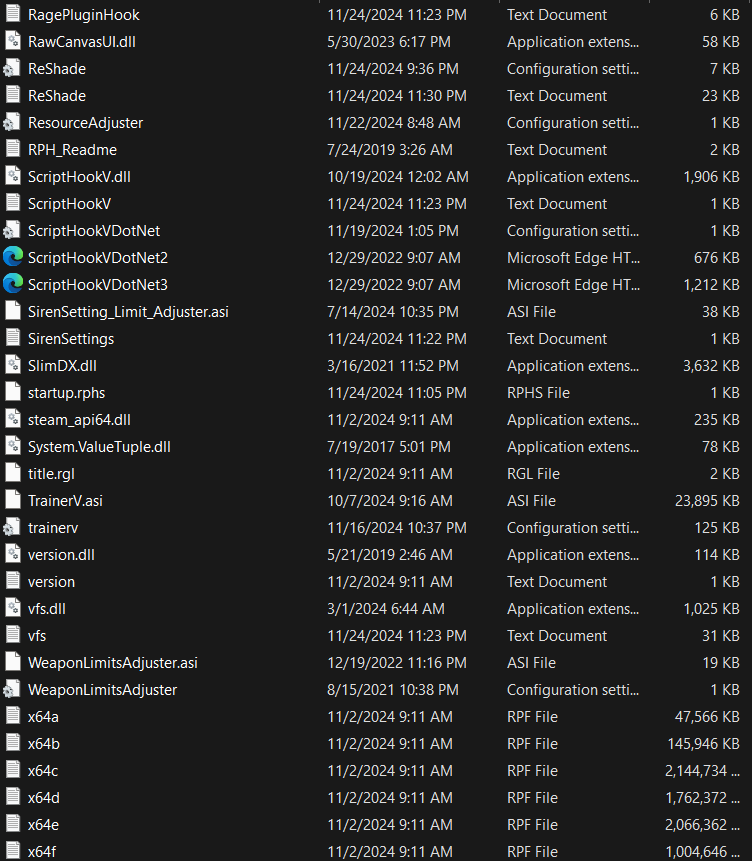Click the x64a RPF file icon

tap(13, 716)
